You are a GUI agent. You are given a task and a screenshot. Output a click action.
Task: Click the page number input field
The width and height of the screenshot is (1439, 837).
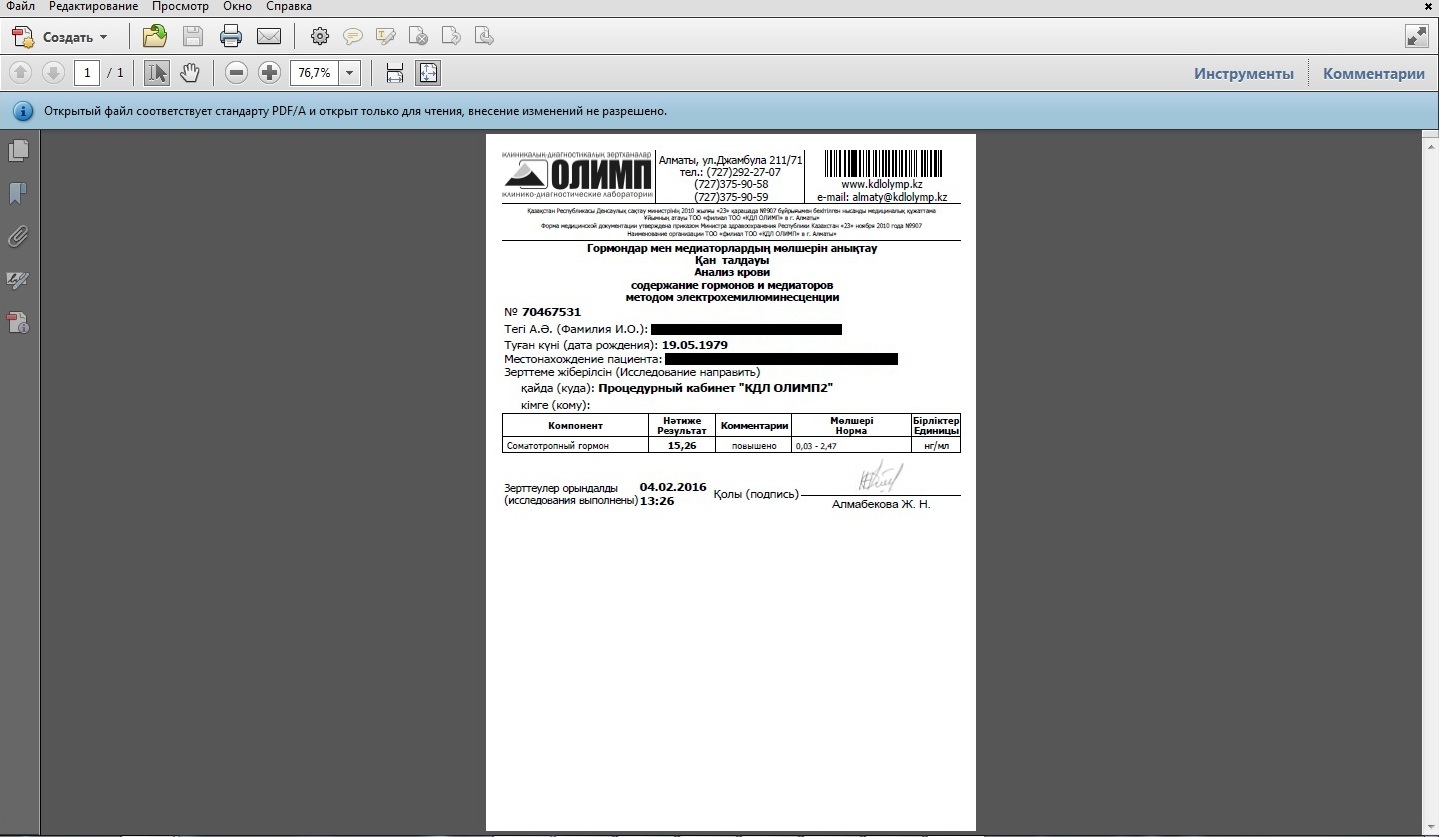click(87, 72)
